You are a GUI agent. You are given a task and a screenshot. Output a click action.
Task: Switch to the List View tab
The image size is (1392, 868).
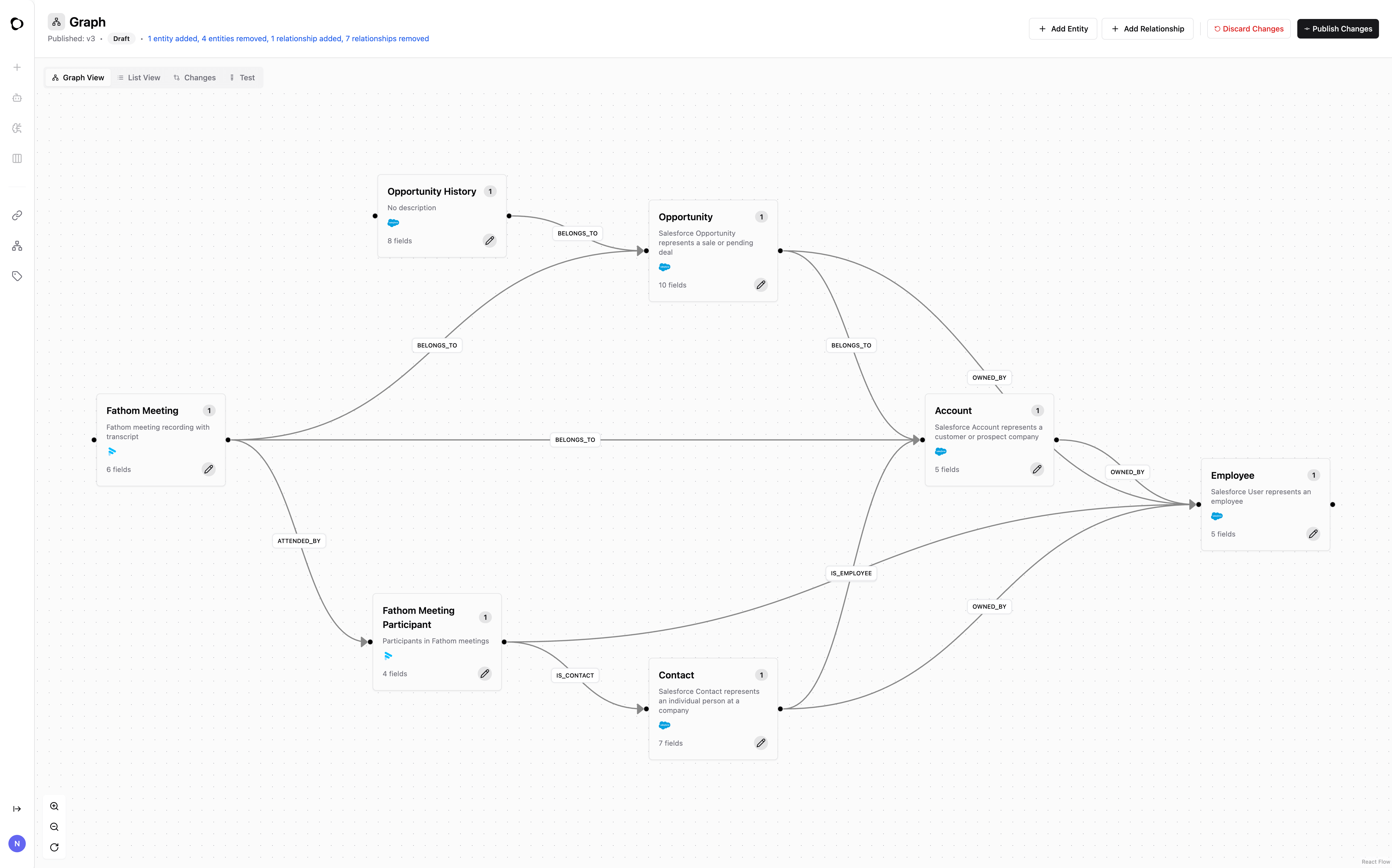(138, 78)
